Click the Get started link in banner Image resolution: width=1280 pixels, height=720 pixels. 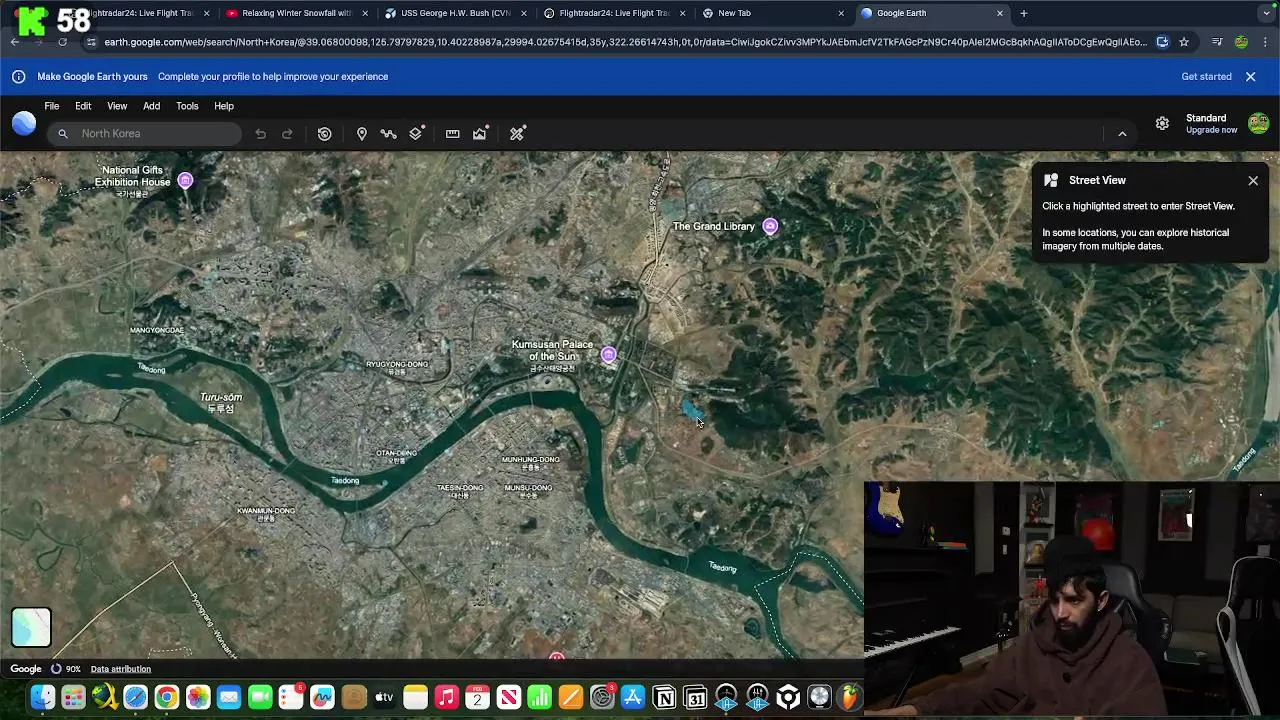(x=1206, y=77)
